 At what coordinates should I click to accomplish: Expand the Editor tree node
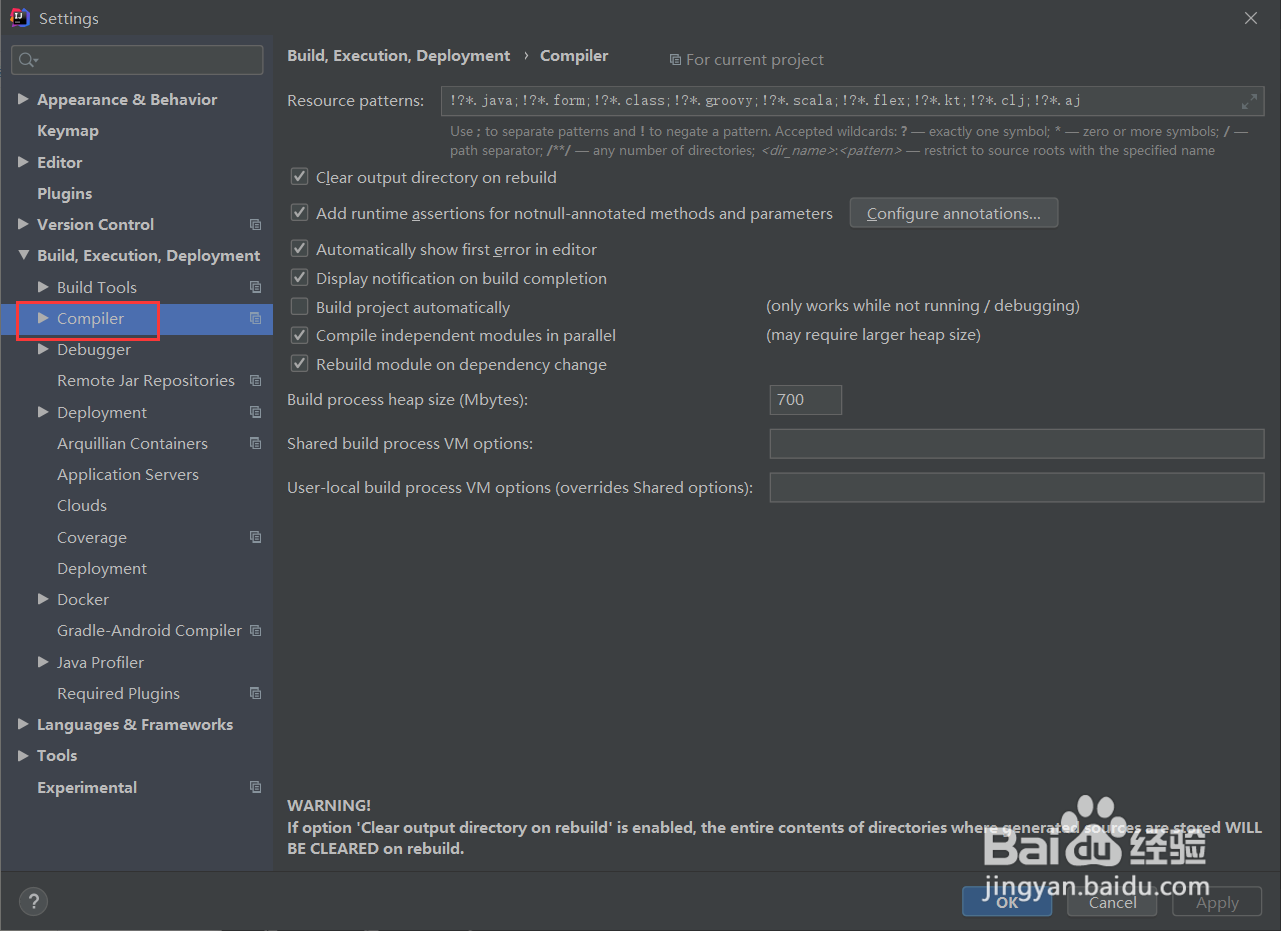[23, 162]
